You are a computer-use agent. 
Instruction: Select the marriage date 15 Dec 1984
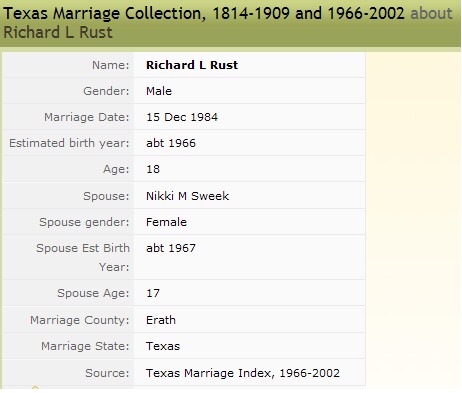[182, 117]
